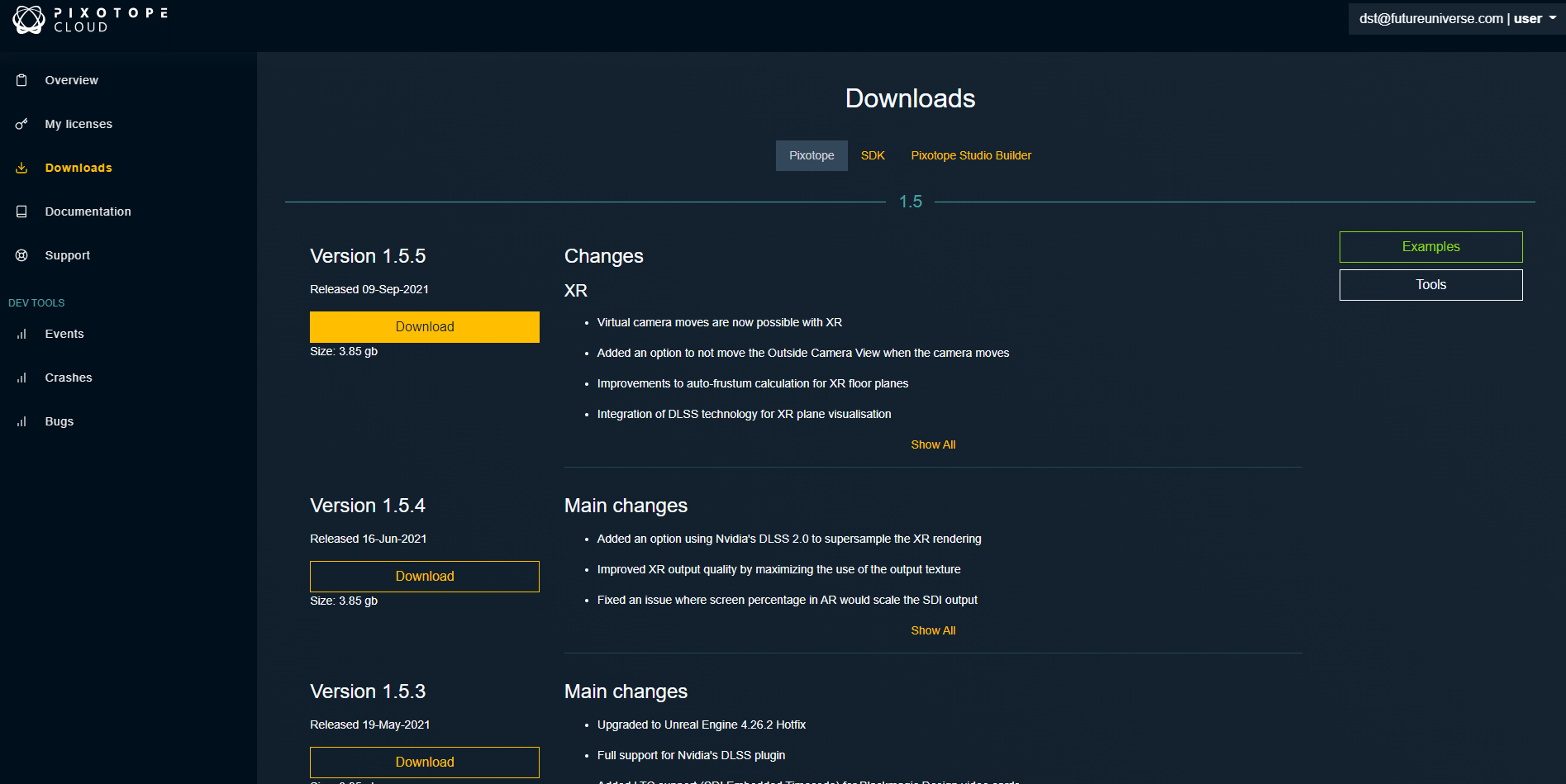Click 'Added an option to not move' bullet

pos(803,353)
